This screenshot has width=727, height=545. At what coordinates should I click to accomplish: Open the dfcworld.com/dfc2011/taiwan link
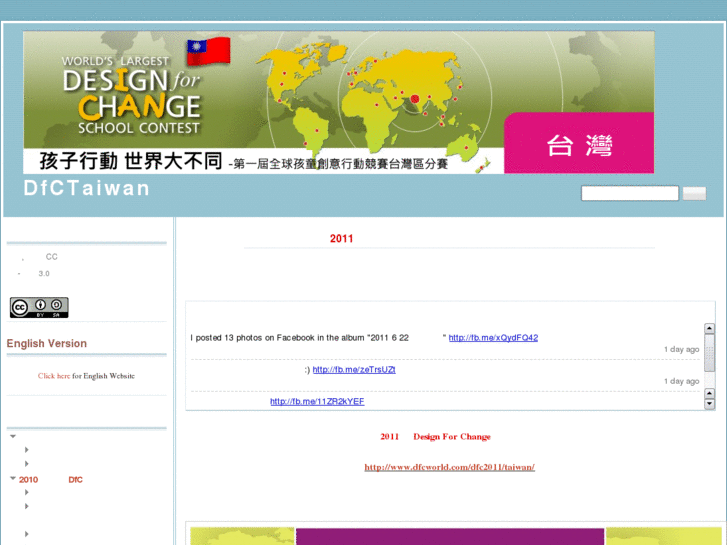pos(449,467)
